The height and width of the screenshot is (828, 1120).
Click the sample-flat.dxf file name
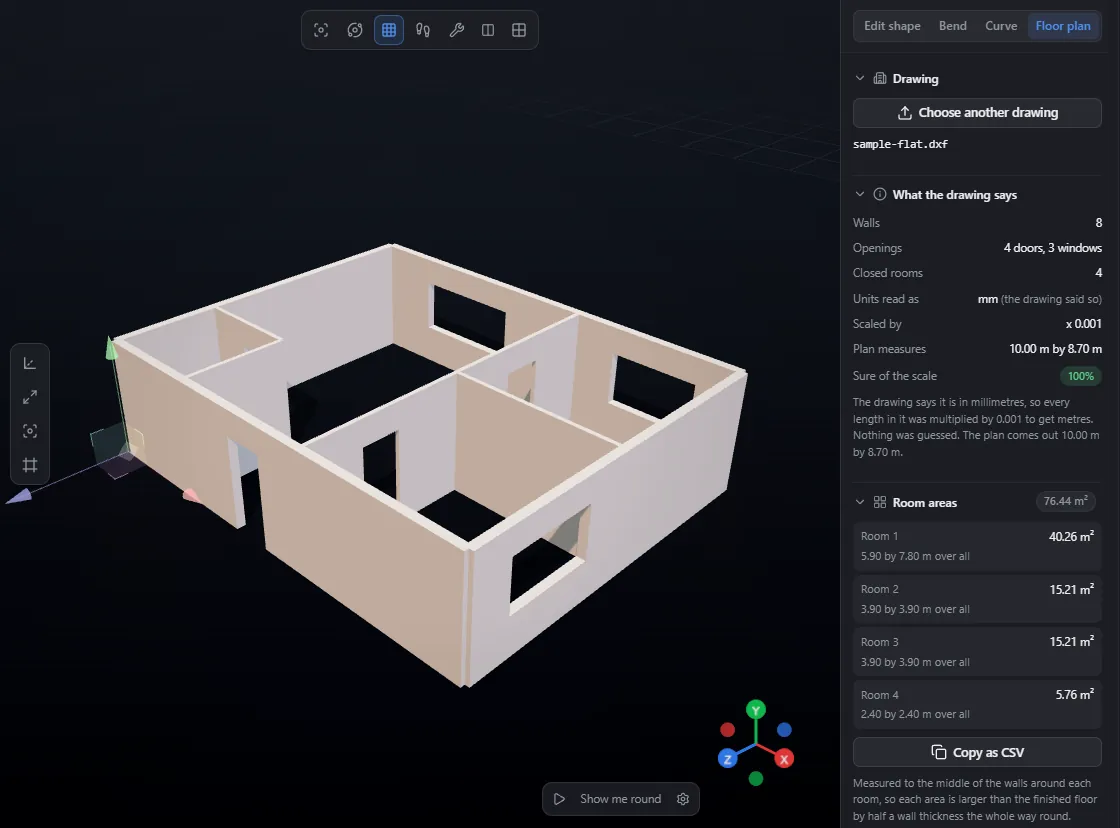900,144
